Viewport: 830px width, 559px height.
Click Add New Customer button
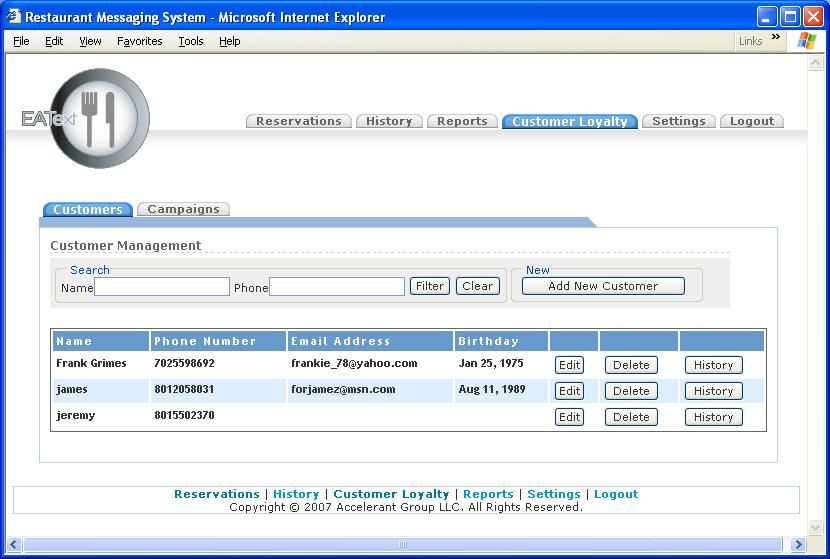point(603,286)
